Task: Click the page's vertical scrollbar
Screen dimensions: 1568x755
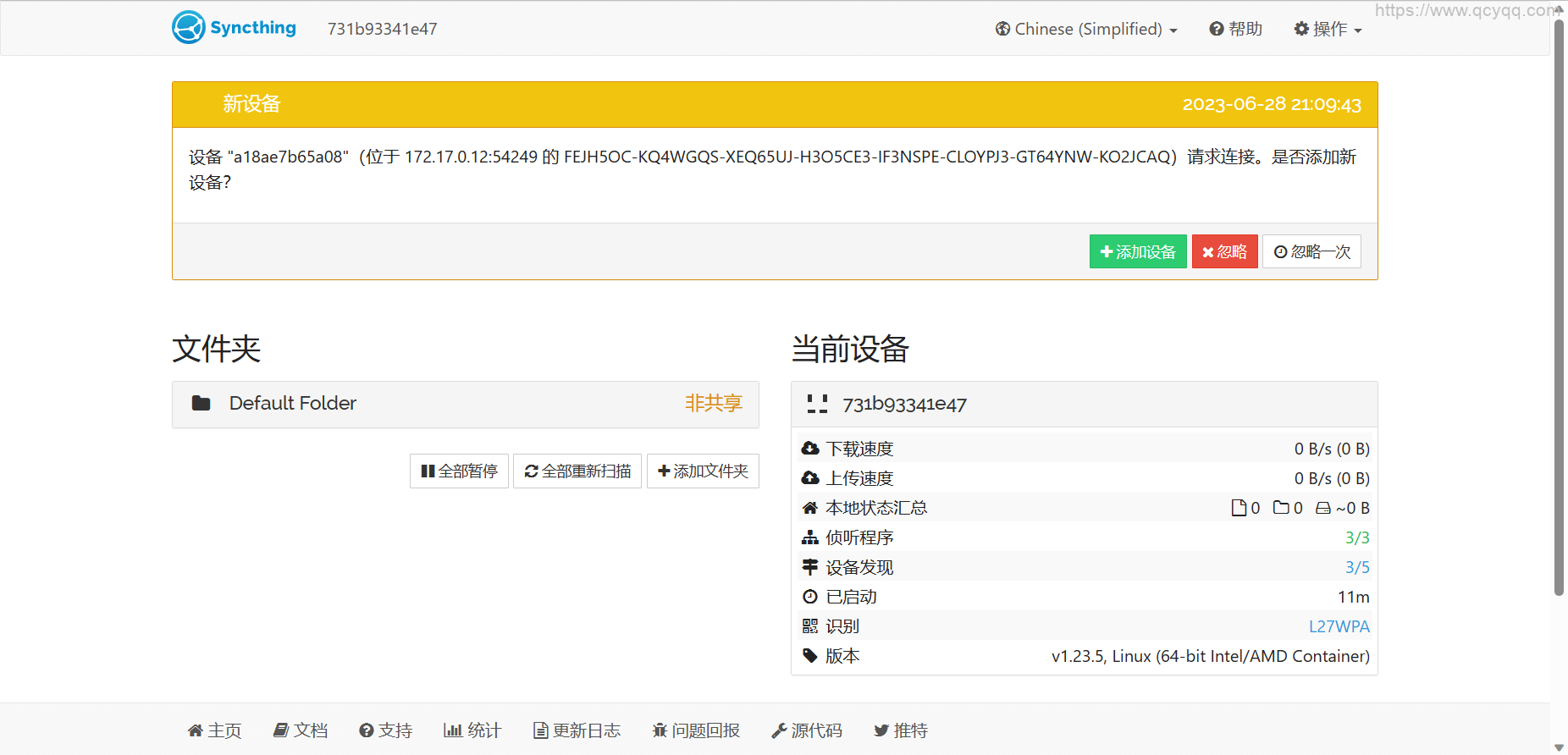Action: [x=1559, y=305]
